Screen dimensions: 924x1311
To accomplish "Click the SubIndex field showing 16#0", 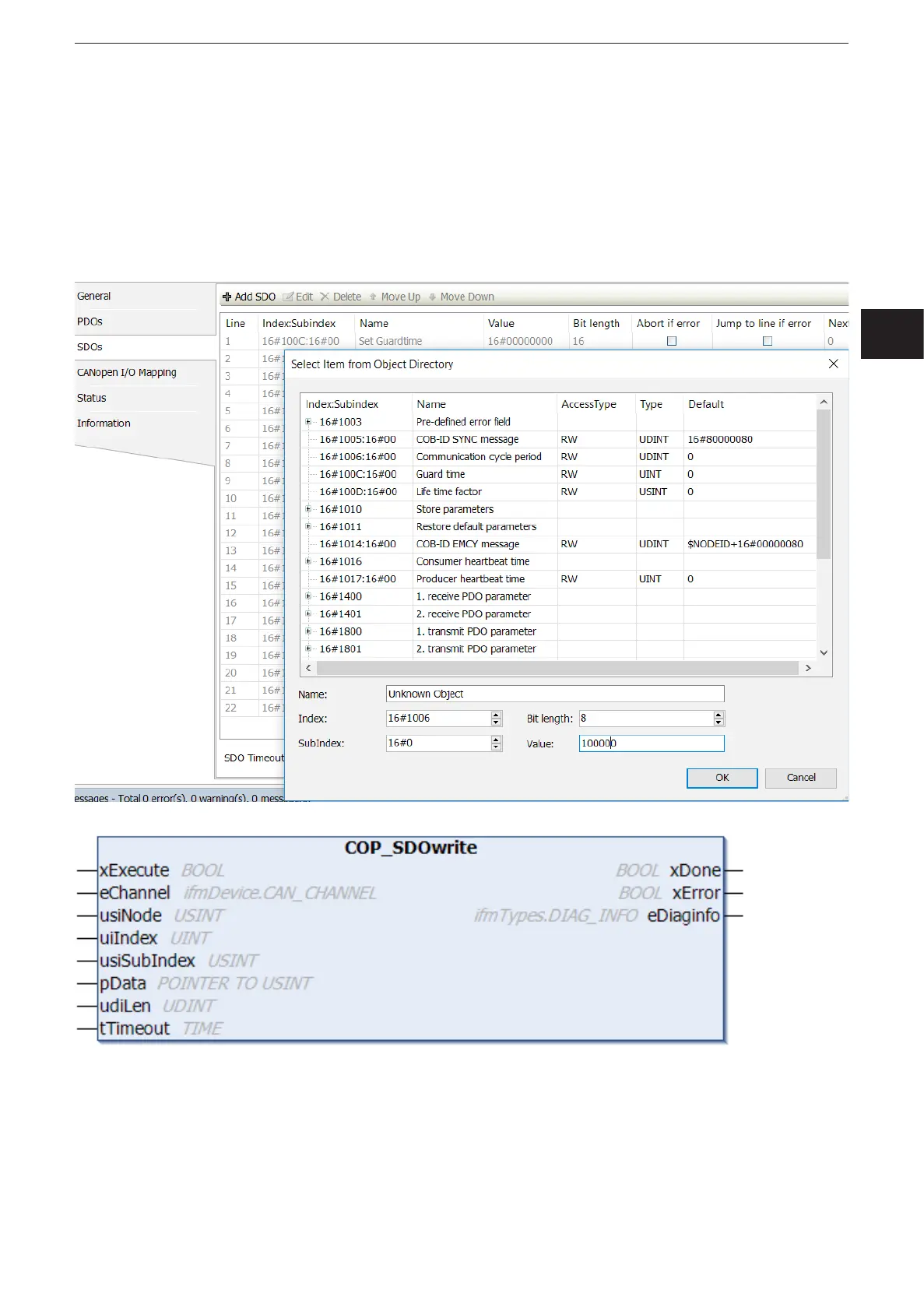I will pos(438,743).
